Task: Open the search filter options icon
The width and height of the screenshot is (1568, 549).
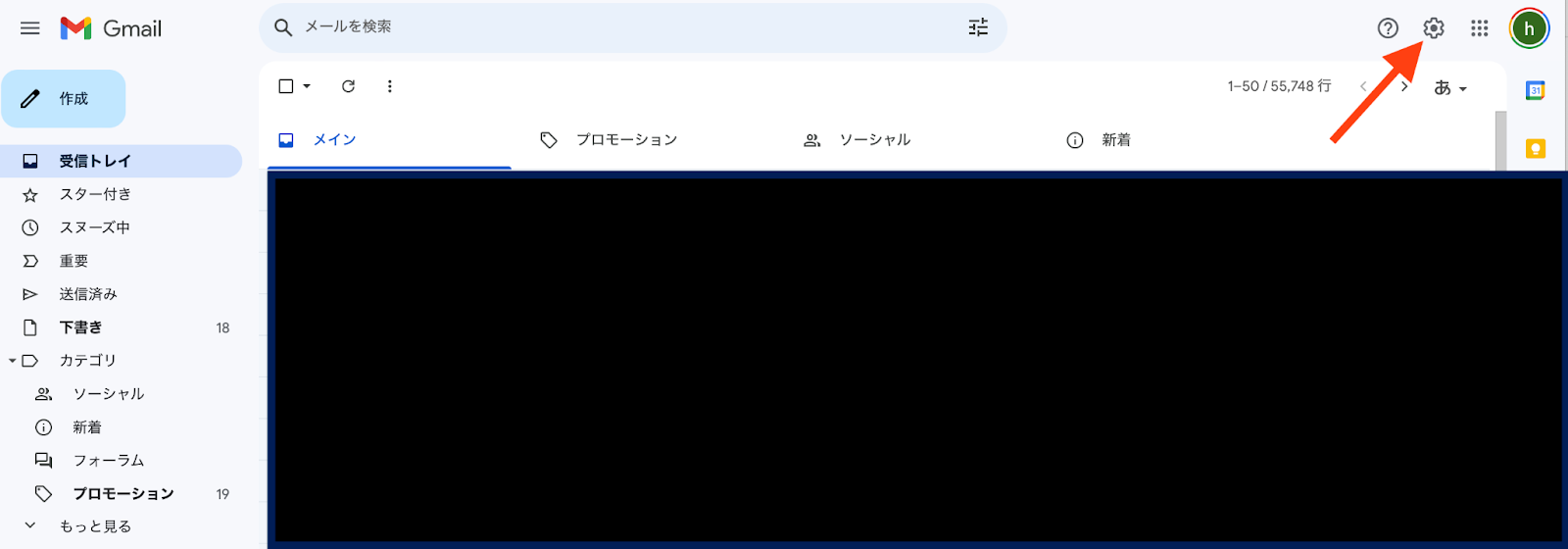Action: [x=978, y=27]
